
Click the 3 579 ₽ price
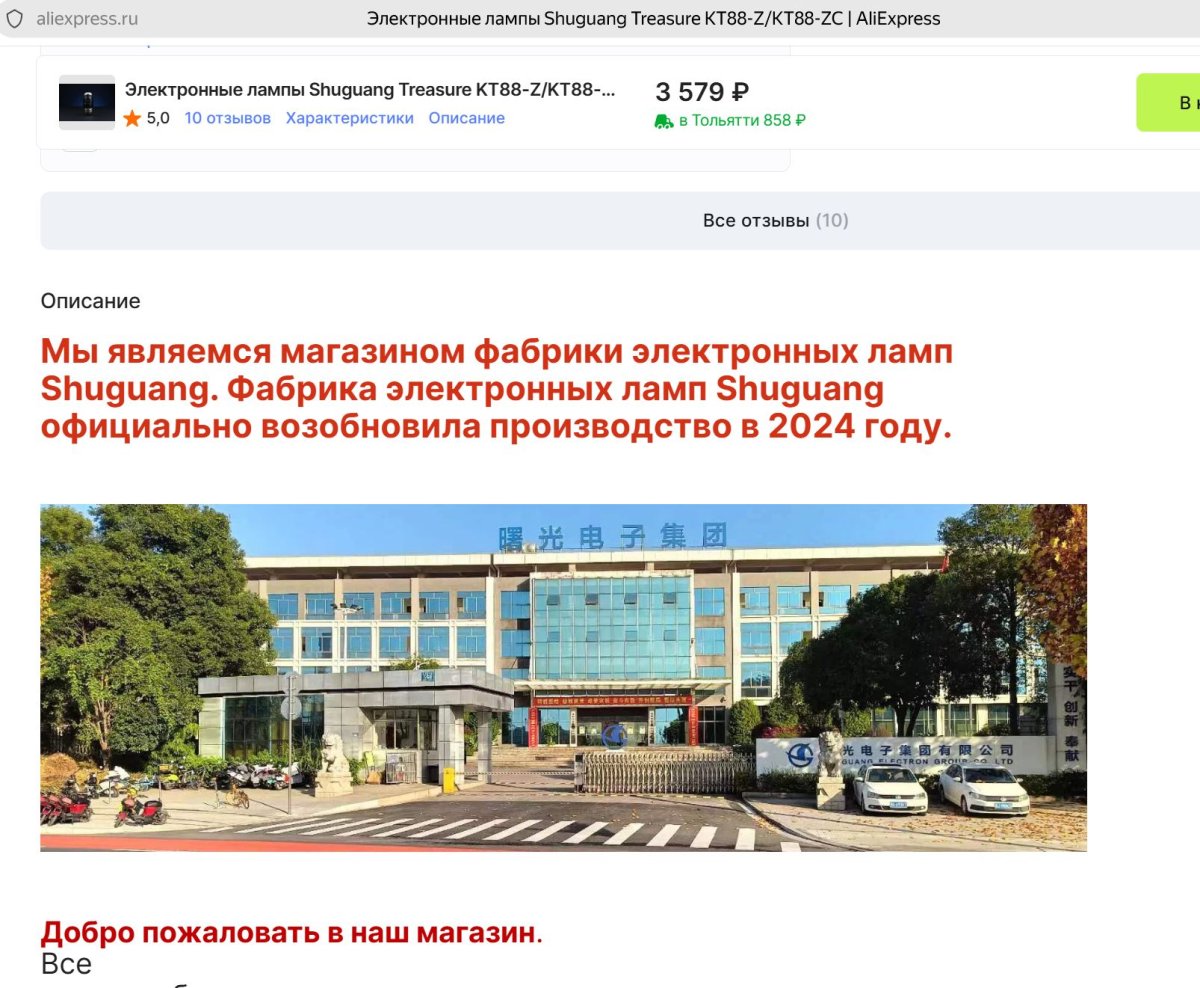702,92
